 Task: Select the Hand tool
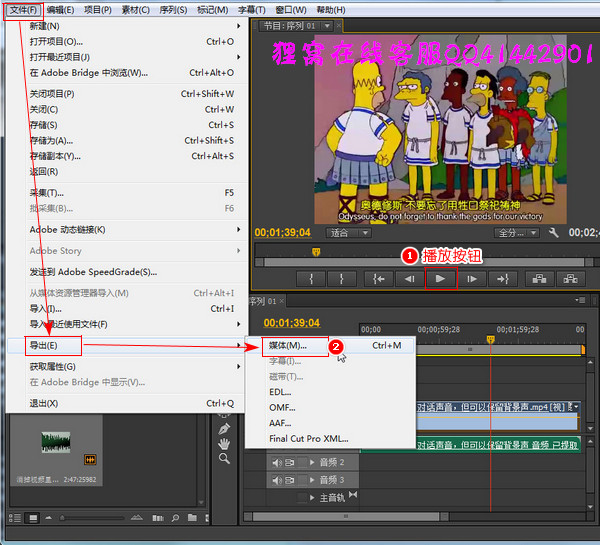(x=224, y=444)
